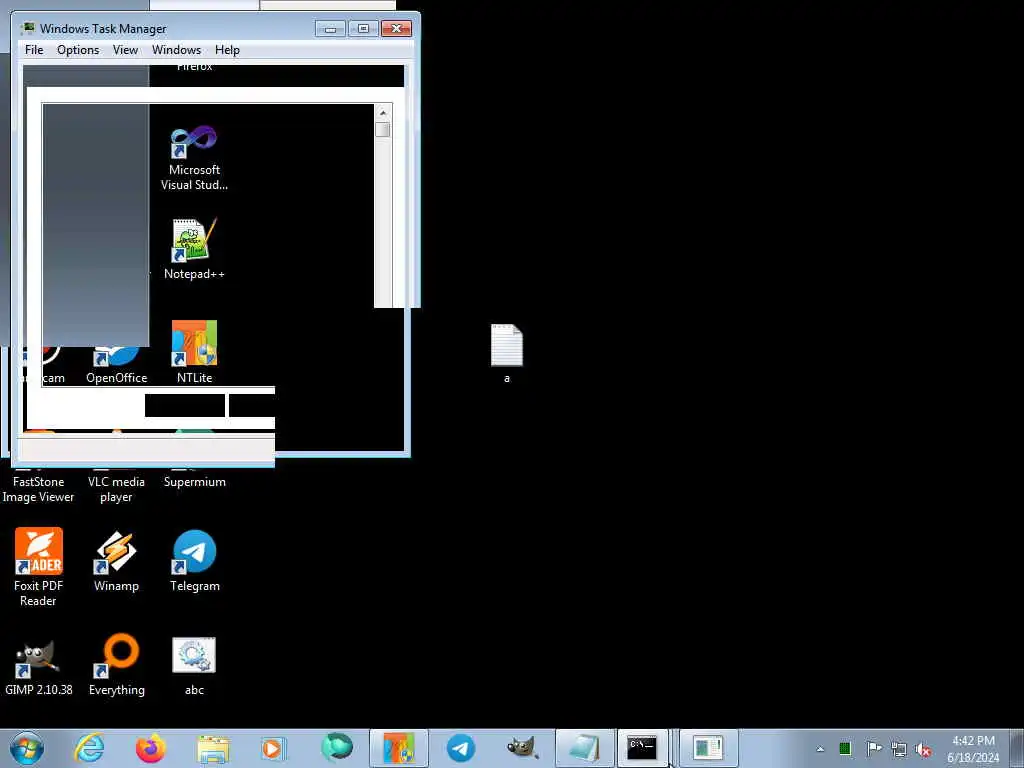Select the abc file on the desktop
This screenshot has width=1024, height=768.
pos(194,655)
